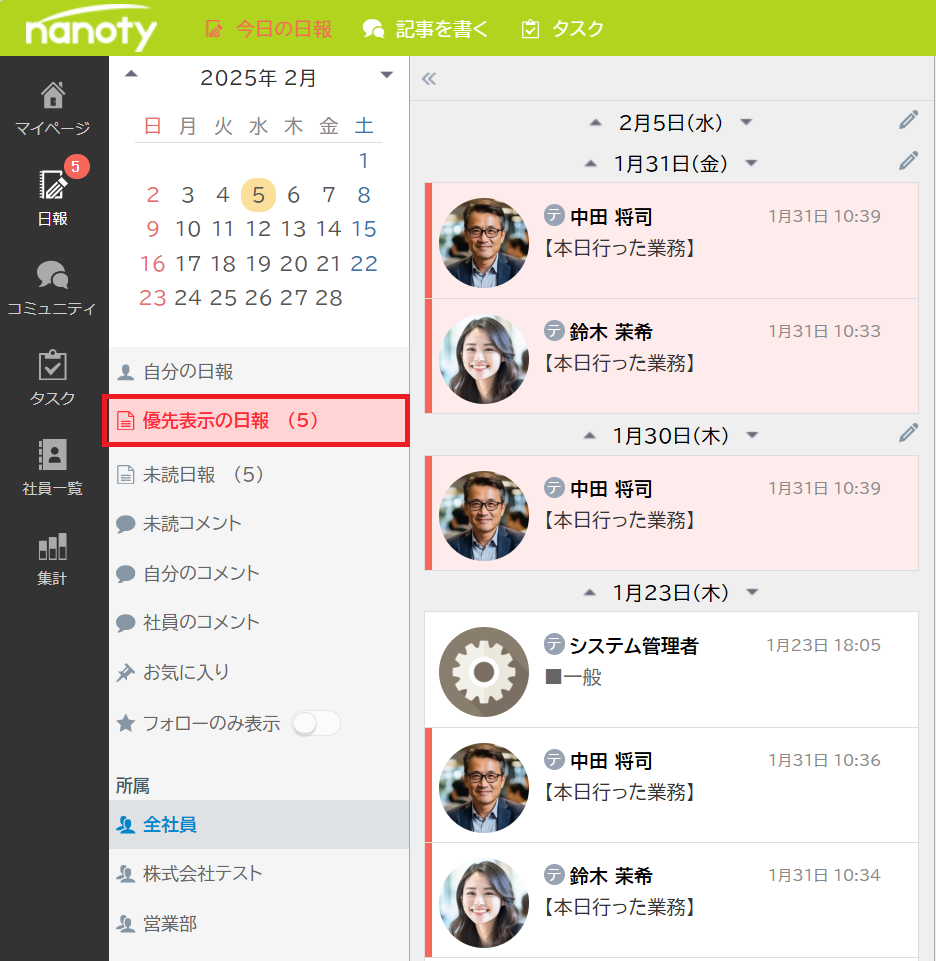Open お気に入り pinned items

259,672
